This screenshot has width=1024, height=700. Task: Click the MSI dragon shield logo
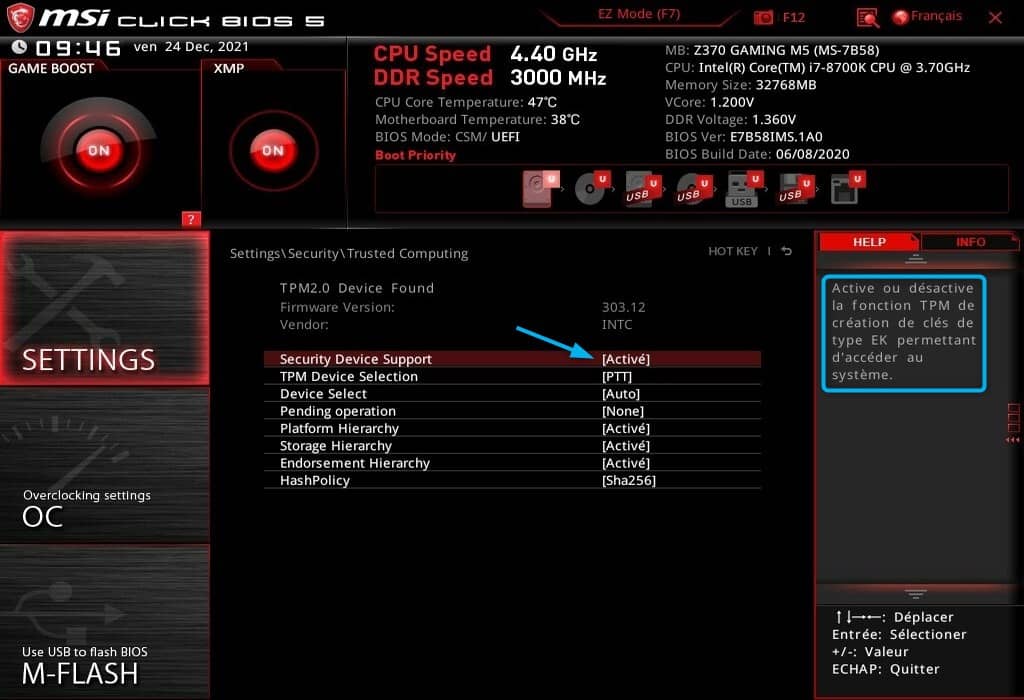tap(19, 18)
